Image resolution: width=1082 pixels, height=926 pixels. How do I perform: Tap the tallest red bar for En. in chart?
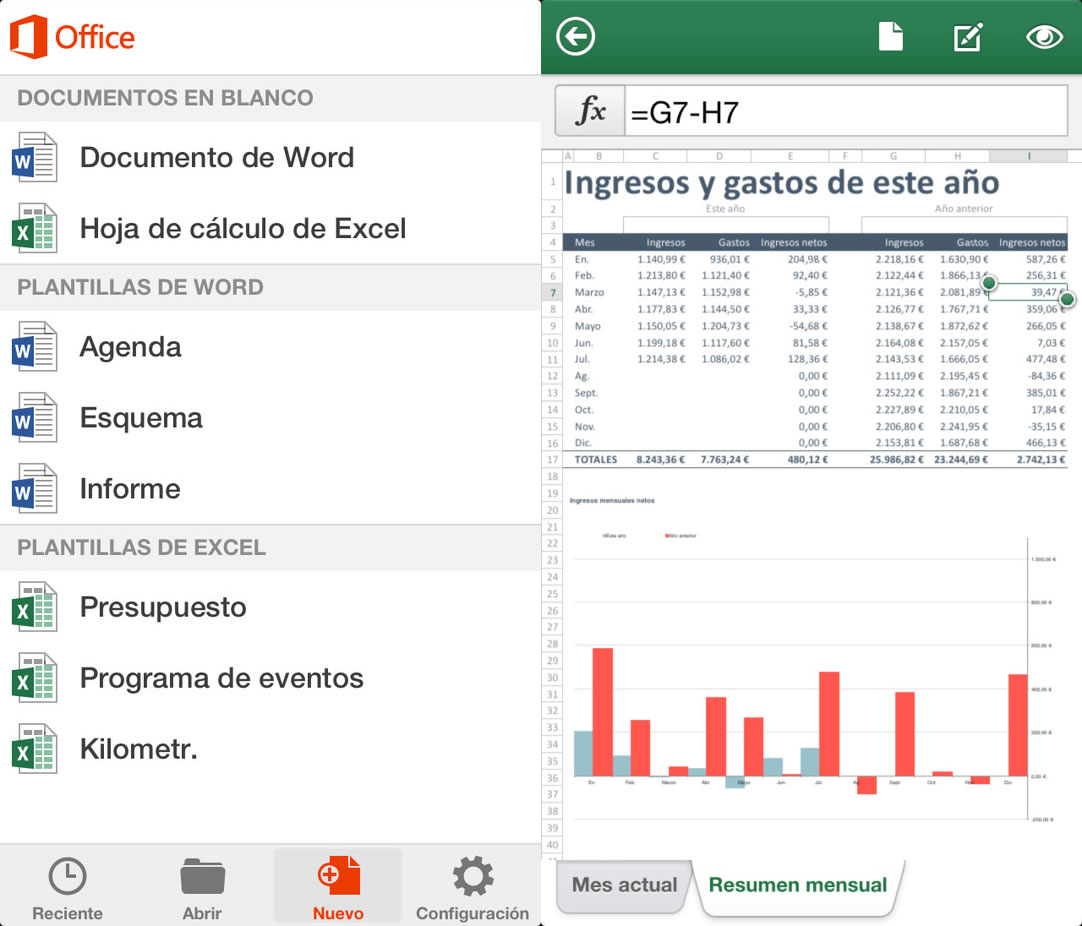[602, 712]
